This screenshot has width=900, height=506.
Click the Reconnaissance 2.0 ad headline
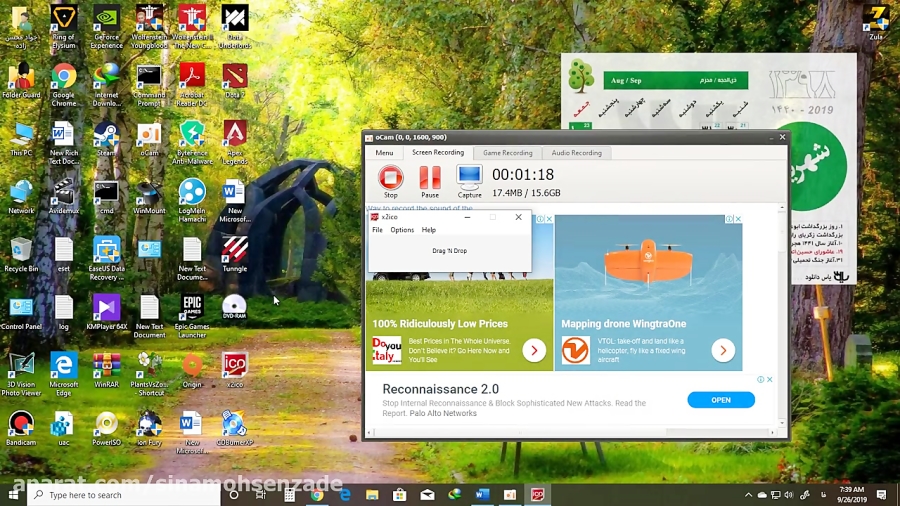[440, 389]
